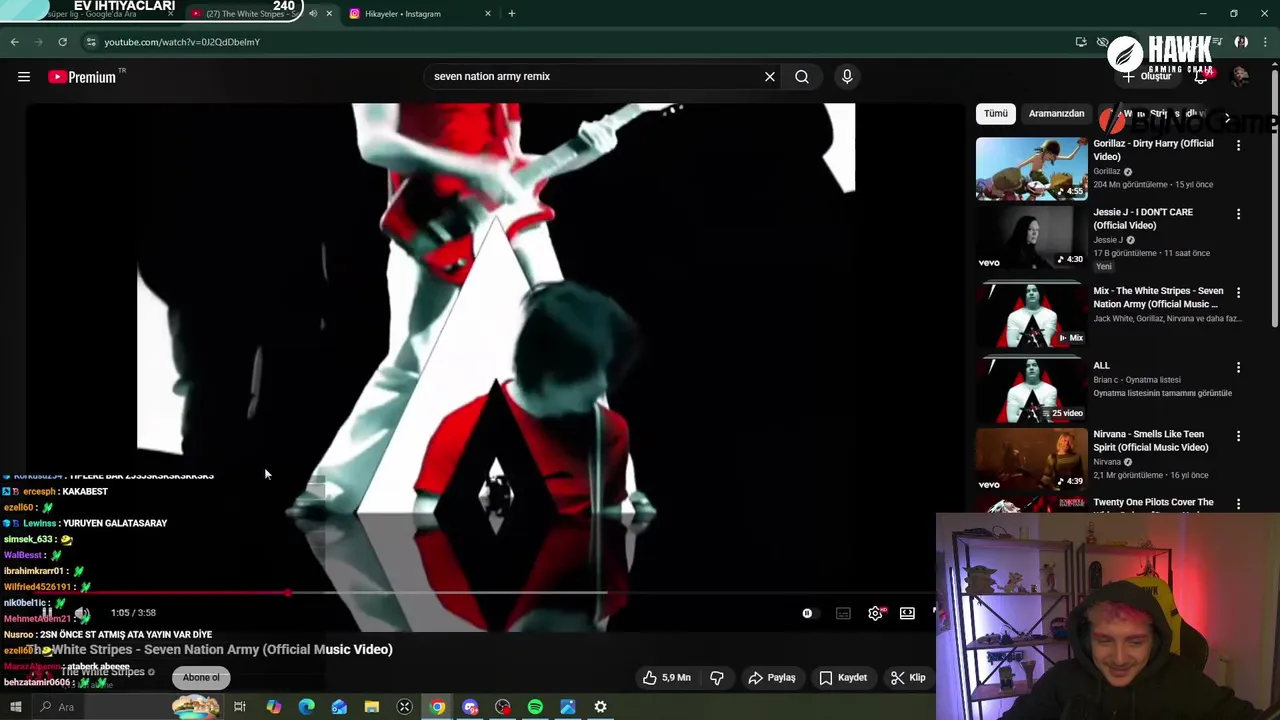Toggle subtitles in the player controls
1280x720 pixels.
click(843, 613)
